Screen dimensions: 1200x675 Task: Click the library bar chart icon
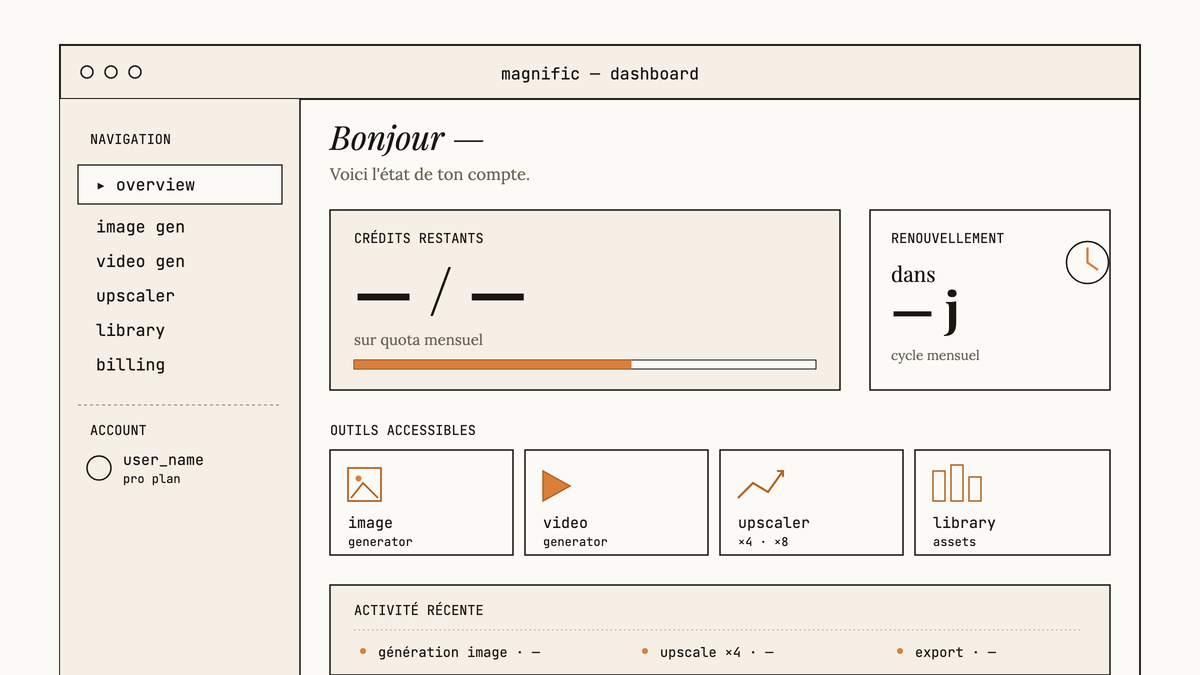(x=957, y=483)
